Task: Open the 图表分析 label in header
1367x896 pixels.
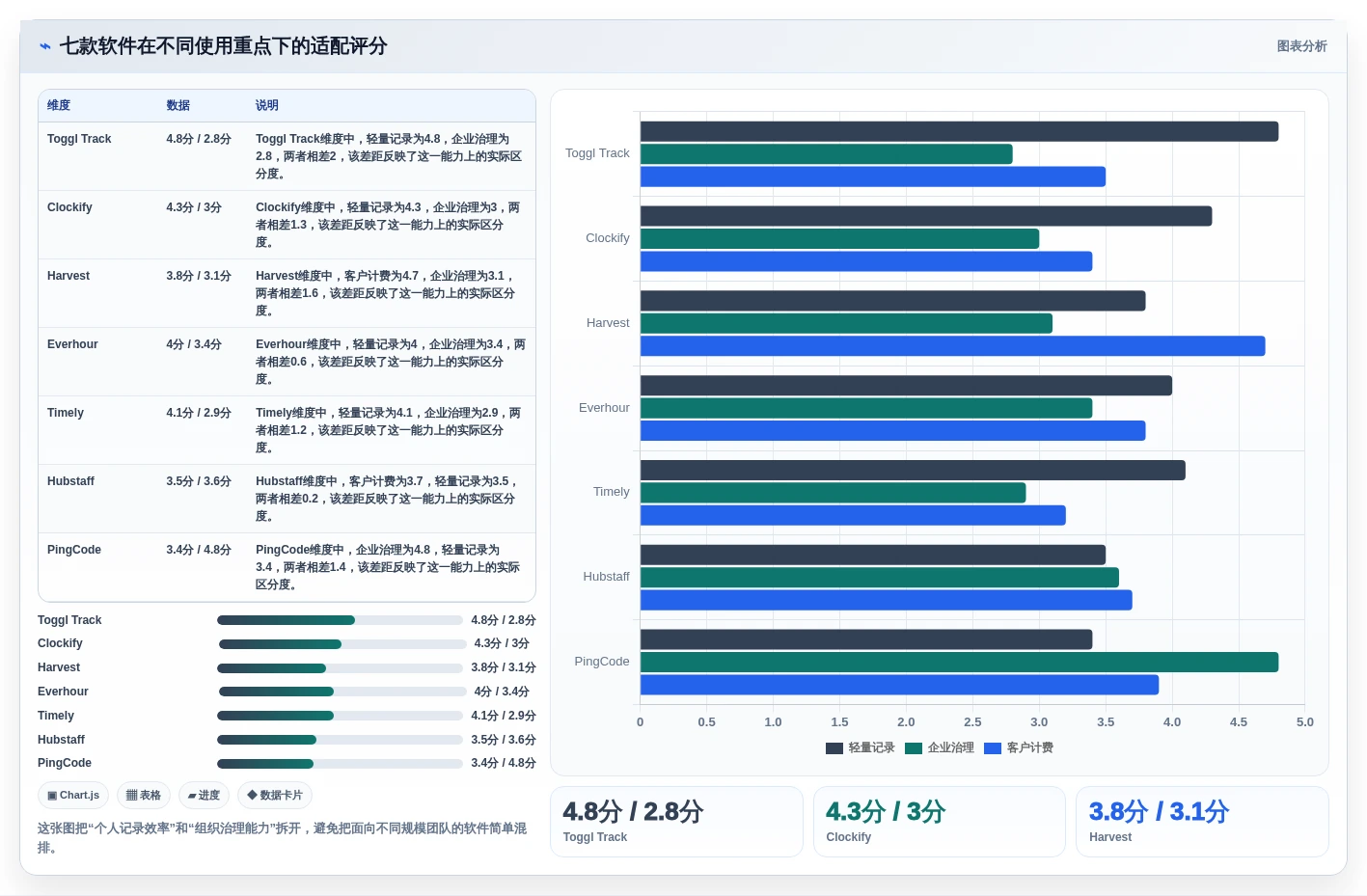Action: [x=1301, y=46]
